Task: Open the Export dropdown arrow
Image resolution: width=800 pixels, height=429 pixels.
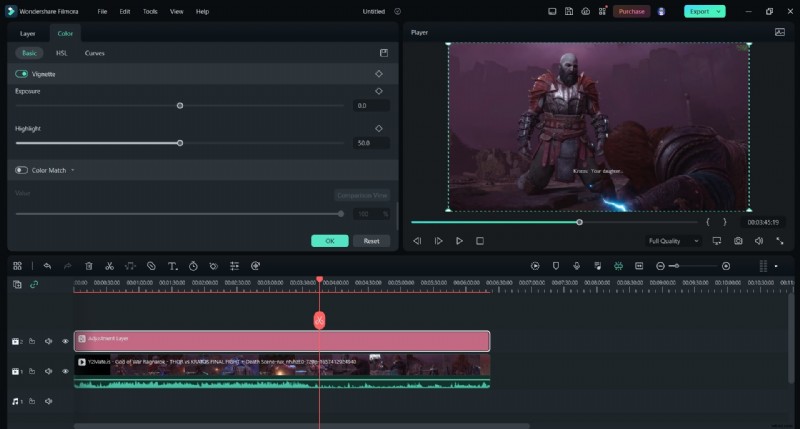Action: tap(719, 11)
